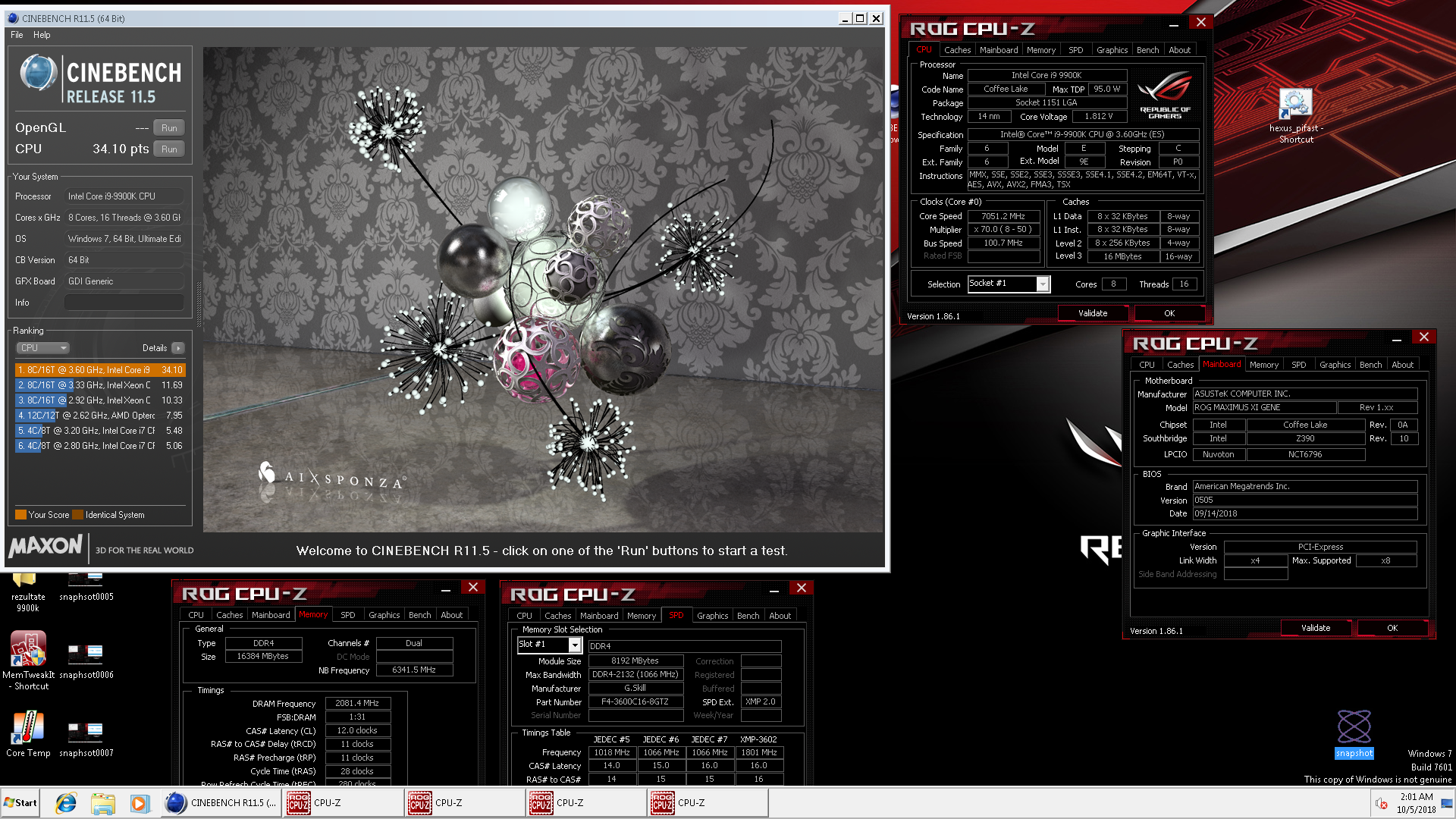Select fourth CPU-Z taskbar button

pos(708,803)
